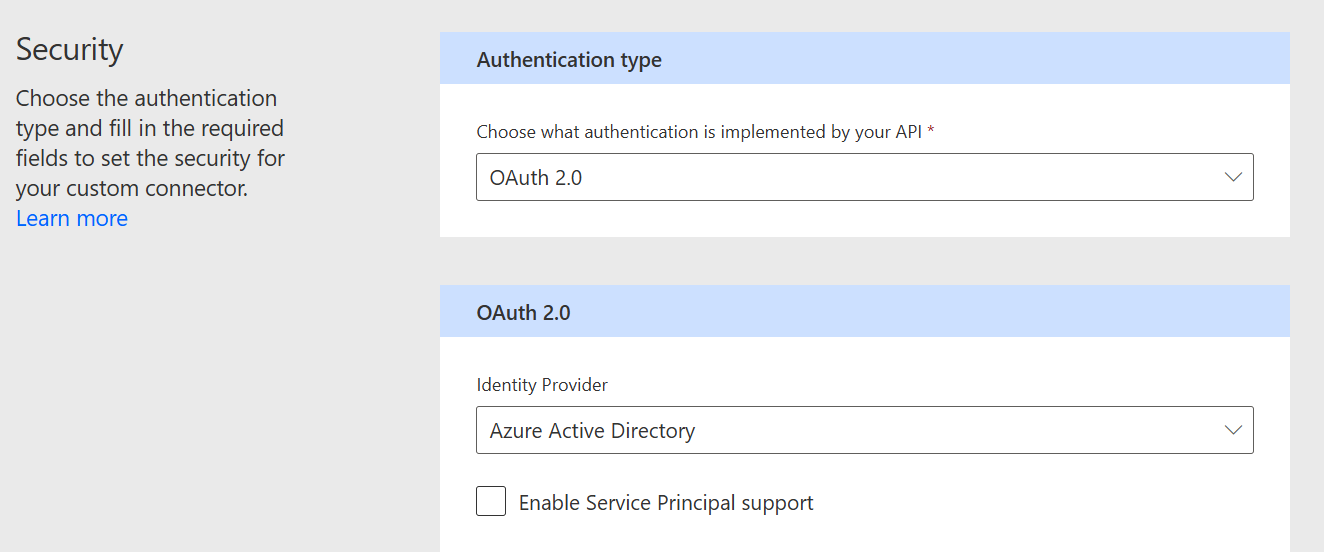The image size is (1324, 552).
Task: Click the red required asterisk marker
Action: point(931,131)
